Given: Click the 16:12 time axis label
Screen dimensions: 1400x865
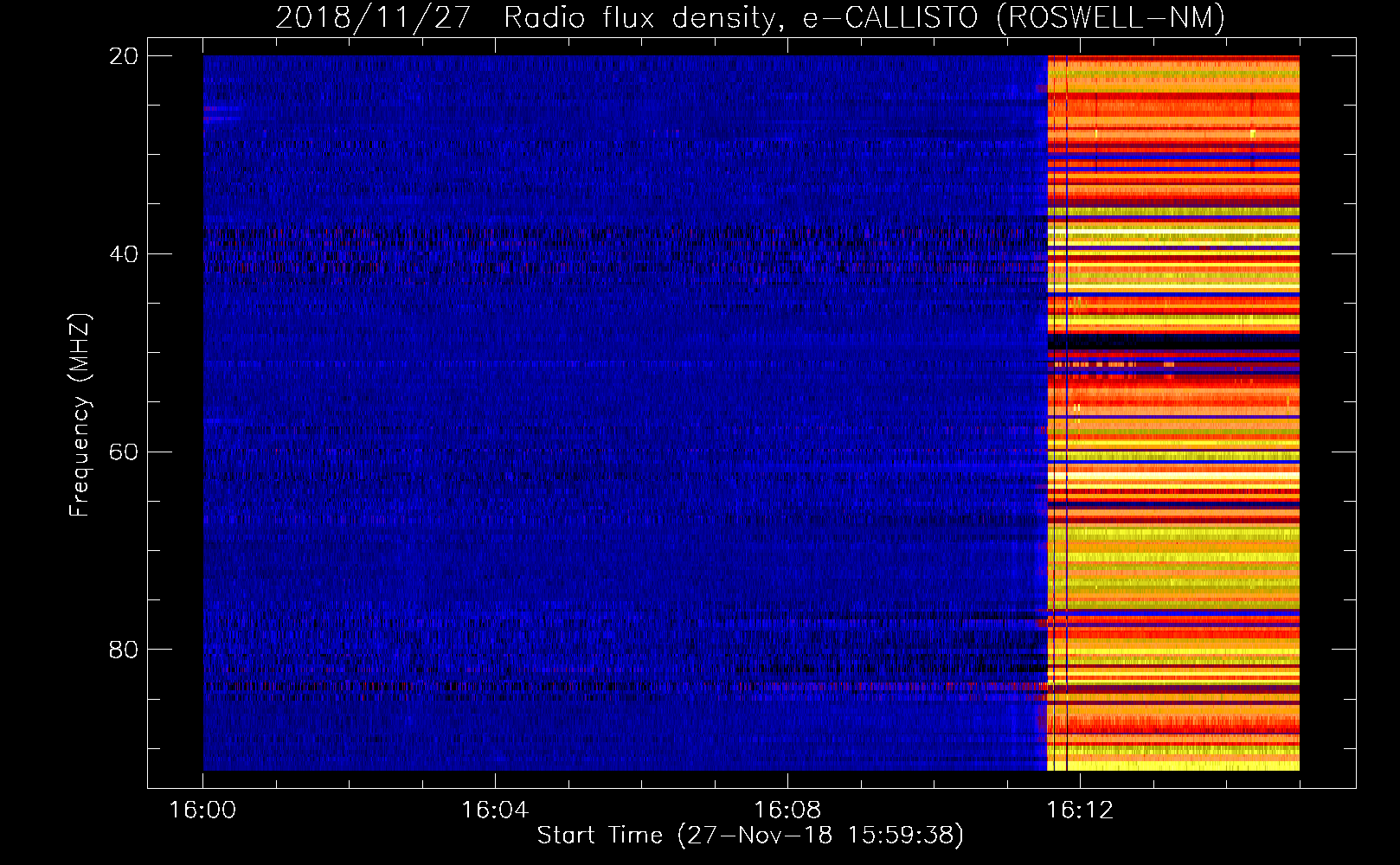Looking at the screenshot, I should point(1080,810).
